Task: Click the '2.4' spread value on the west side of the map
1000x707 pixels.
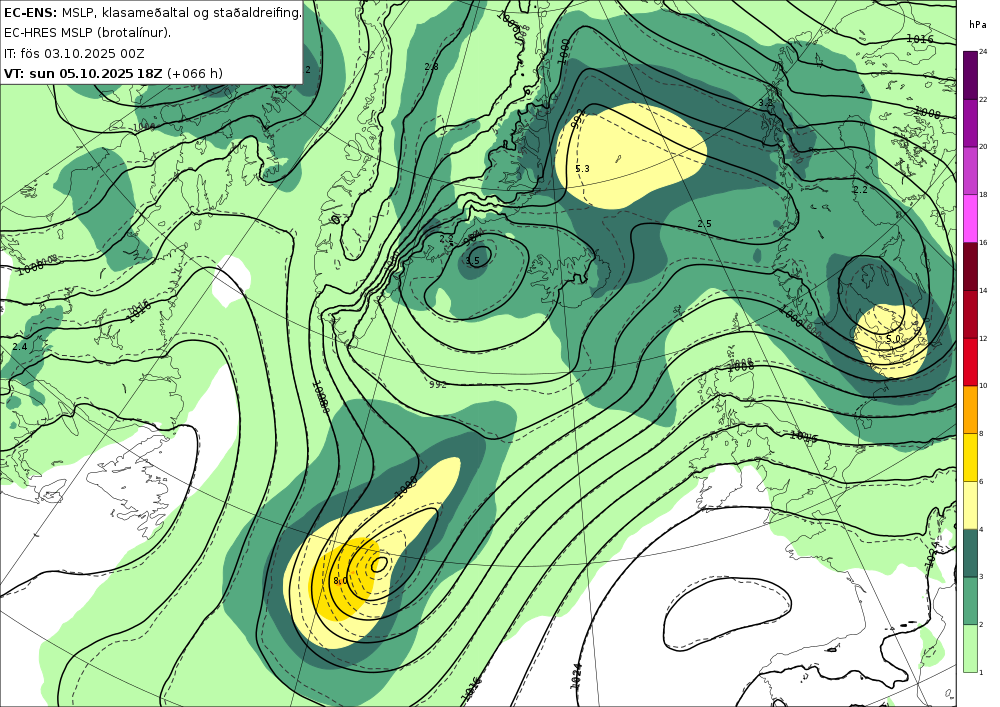Action: pyautogui.click(x=20, y=347)
